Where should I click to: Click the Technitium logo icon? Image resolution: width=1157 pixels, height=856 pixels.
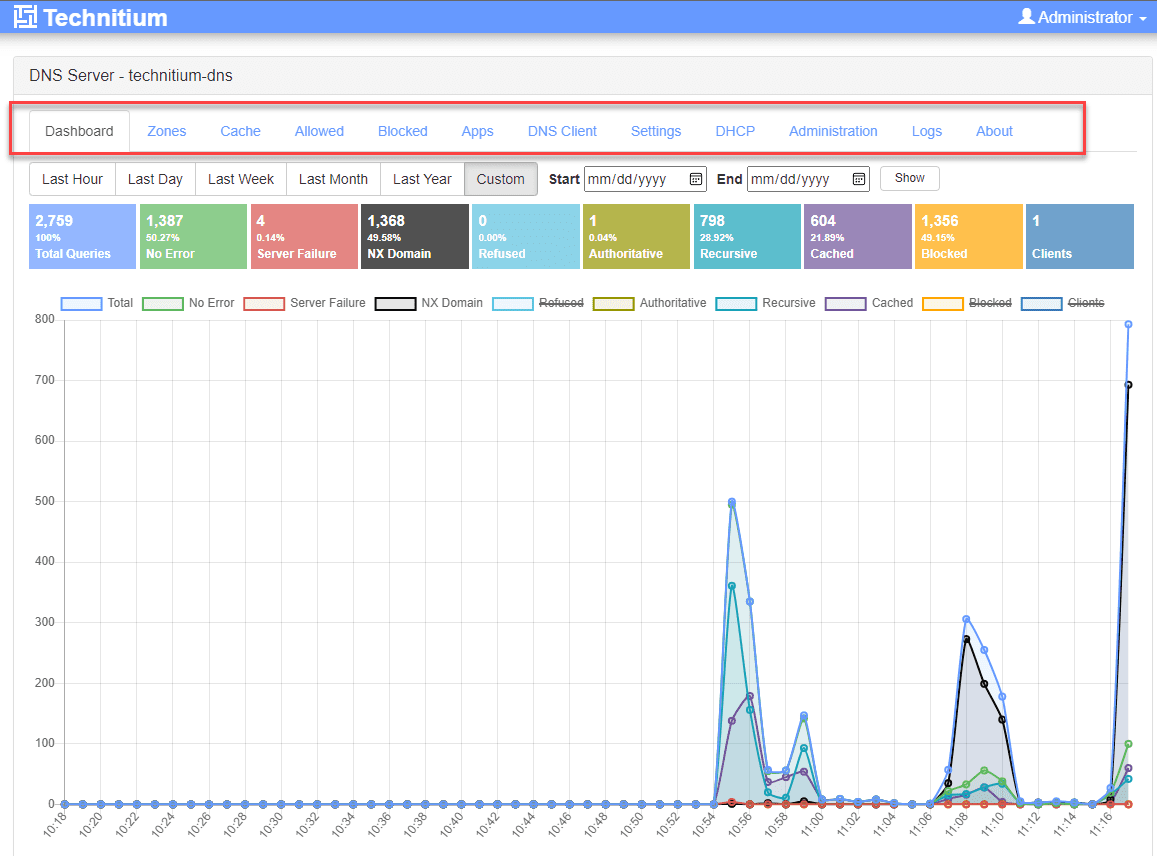26,17
